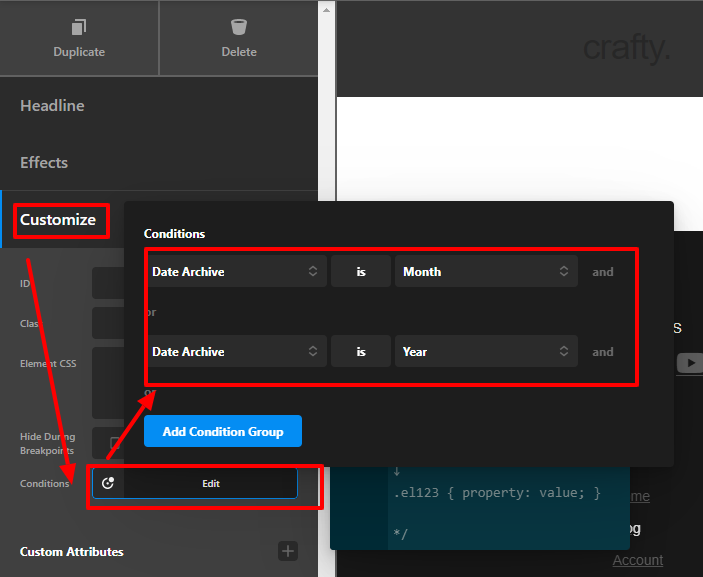The width and height of the screenshot is (703, 577).
Task: Click 'and' next to the Month condition
Action: pos(602,272)
